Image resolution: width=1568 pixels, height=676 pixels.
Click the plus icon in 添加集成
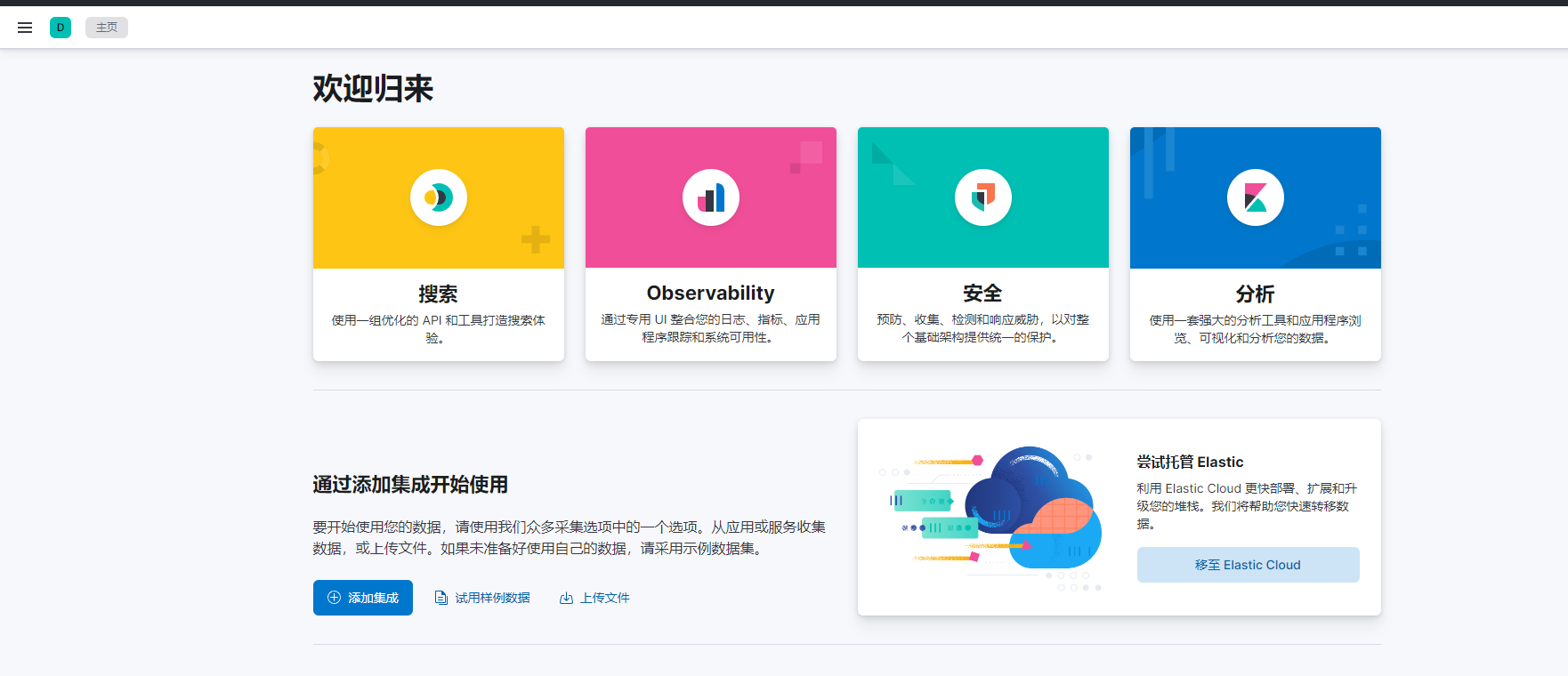pos(335,598)
